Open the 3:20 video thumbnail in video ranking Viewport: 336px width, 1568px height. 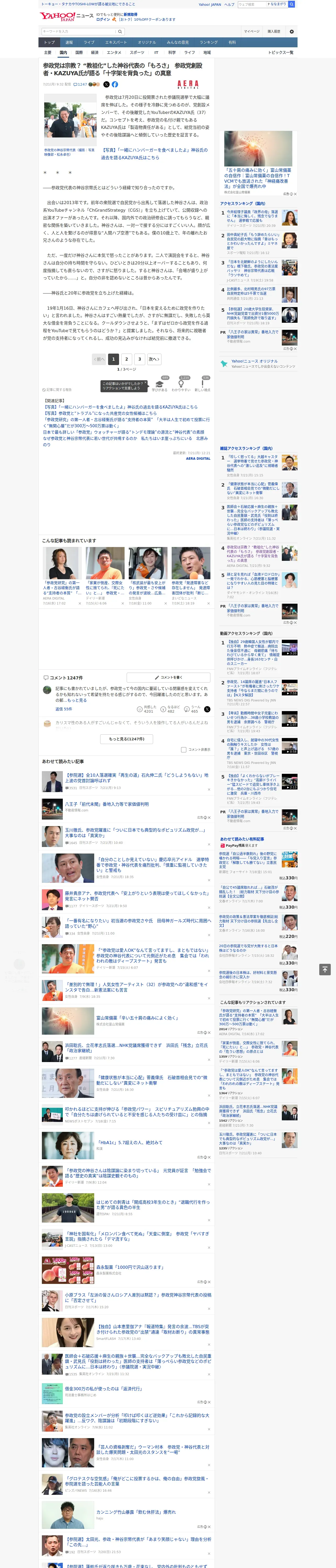click(289, 648)
